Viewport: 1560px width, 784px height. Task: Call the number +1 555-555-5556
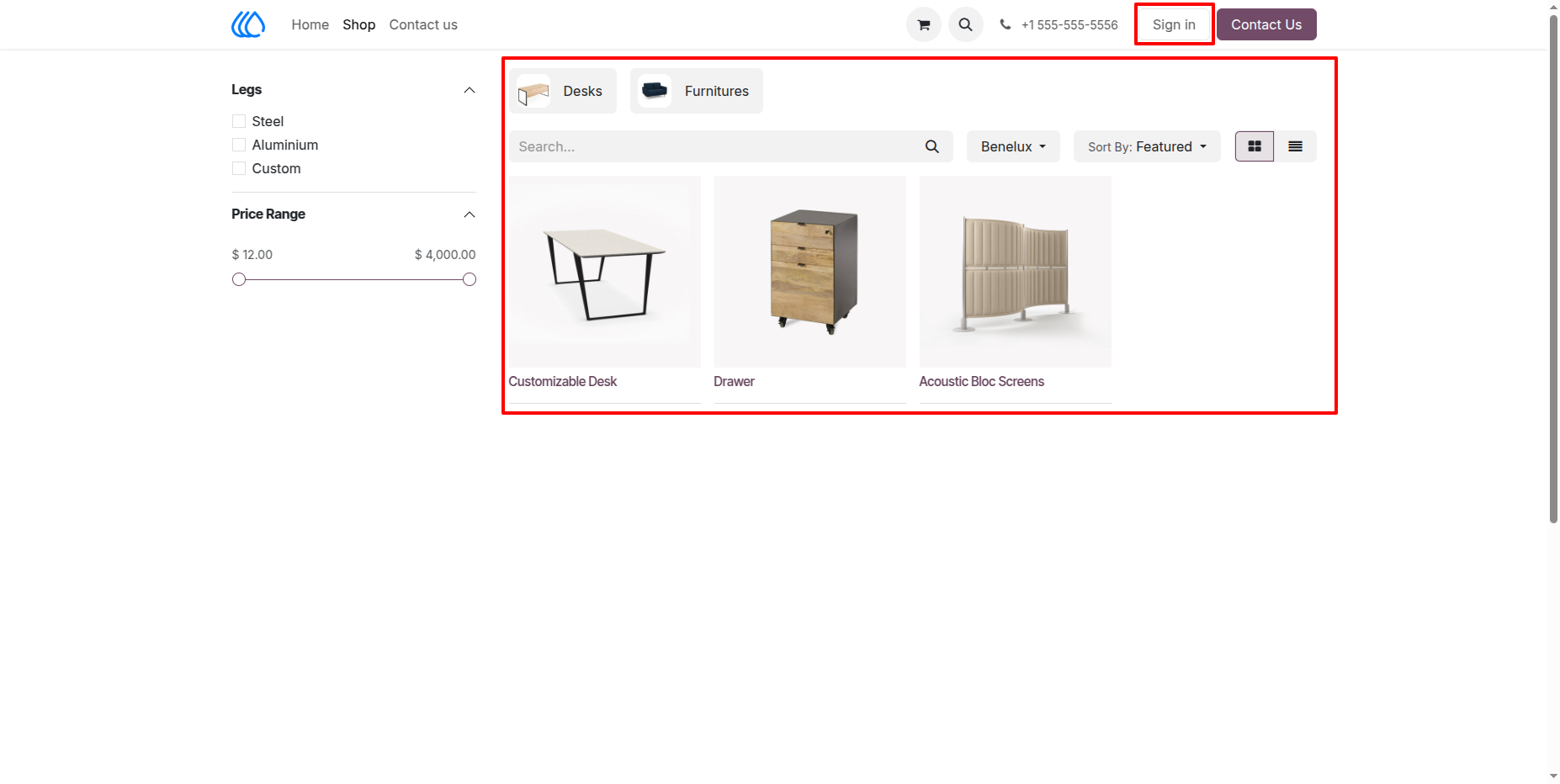click(x=1069, y=24)
